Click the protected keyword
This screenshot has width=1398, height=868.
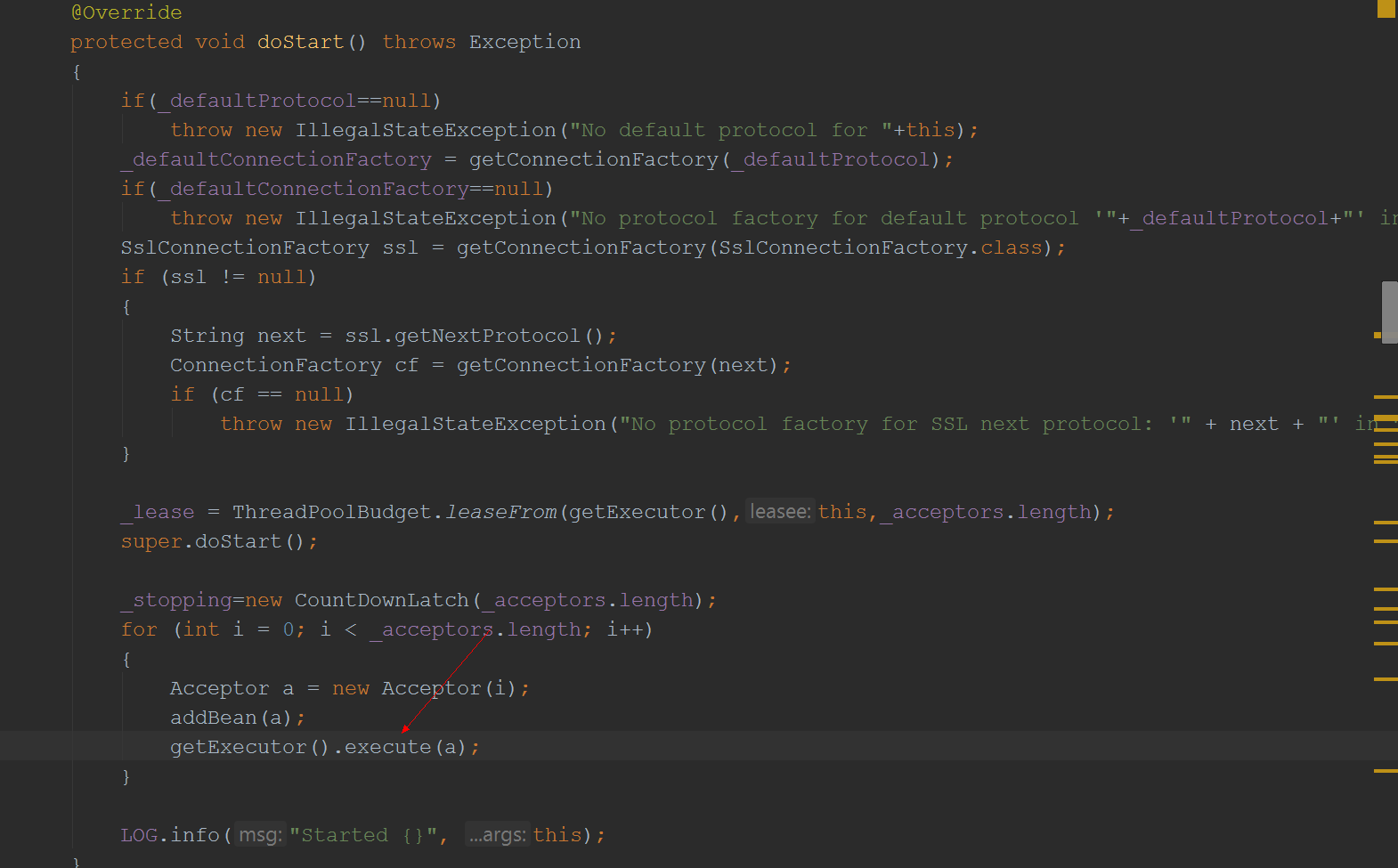click(126, 42)
